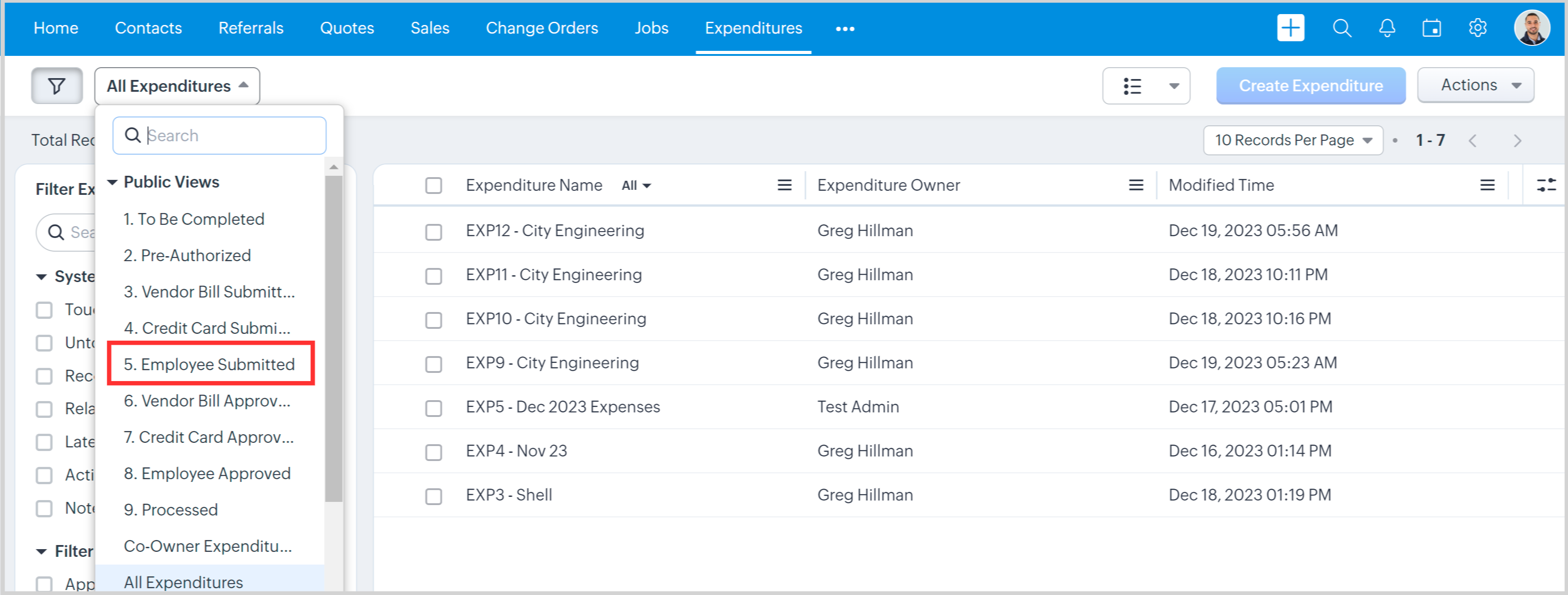Open settings gear icon
The width and height of the screenshot is (1568, 595).
pos(1477,28)
